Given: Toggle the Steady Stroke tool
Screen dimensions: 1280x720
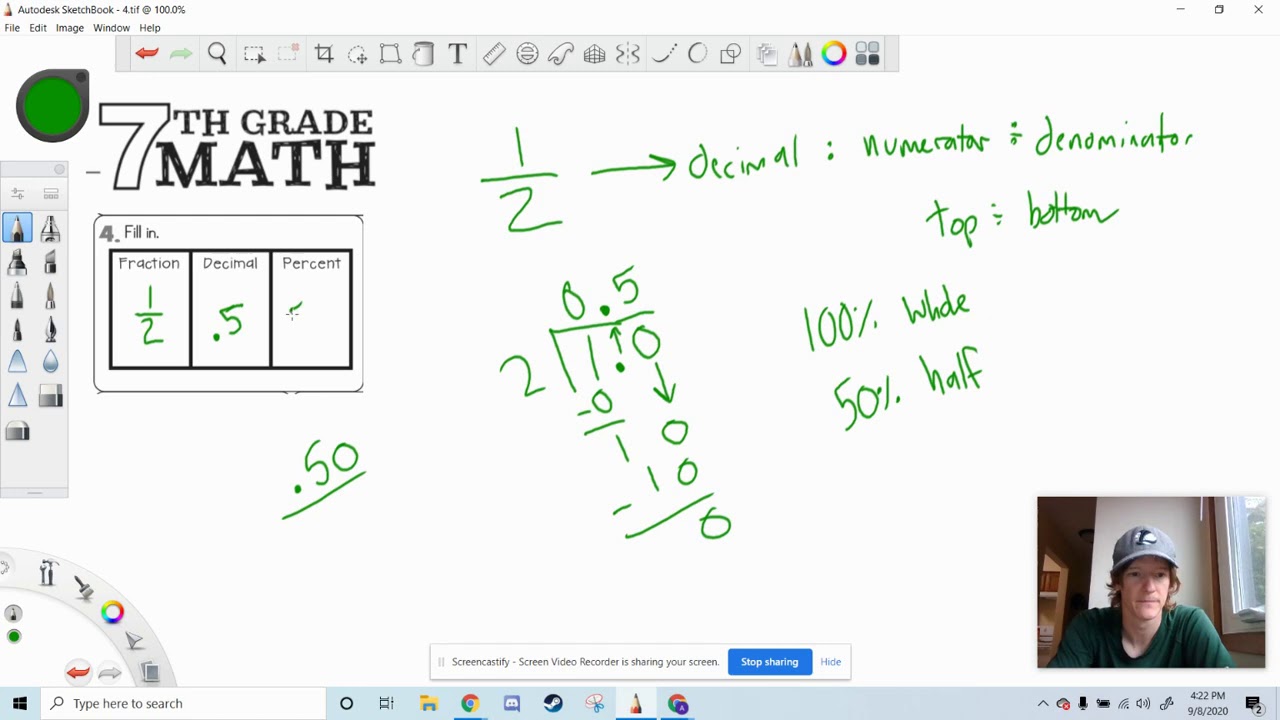Looking at the screenshot, I should (664, 54).
